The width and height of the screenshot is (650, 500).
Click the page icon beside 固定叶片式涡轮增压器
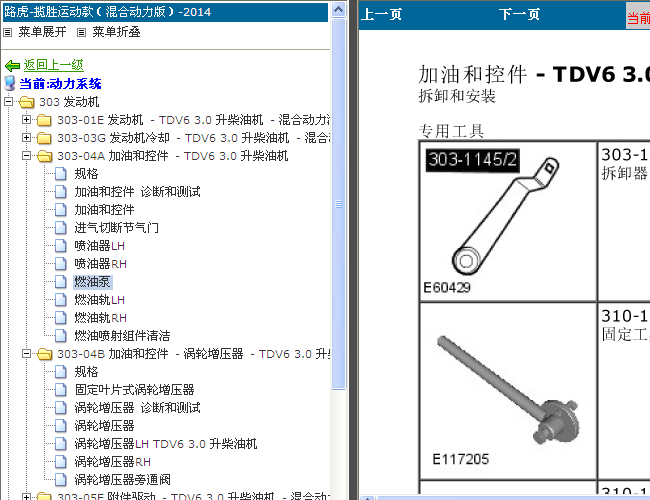tap(61, 390)
